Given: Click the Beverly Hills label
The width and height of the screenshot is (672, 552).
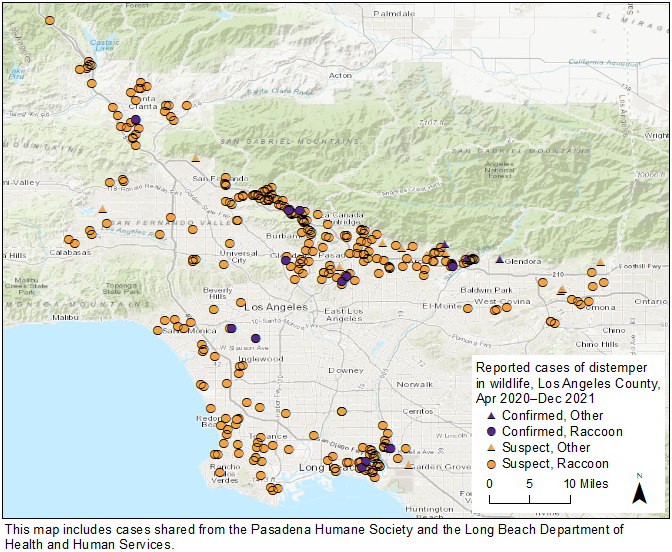Looking at the screenshot, I should coord(218,293).
